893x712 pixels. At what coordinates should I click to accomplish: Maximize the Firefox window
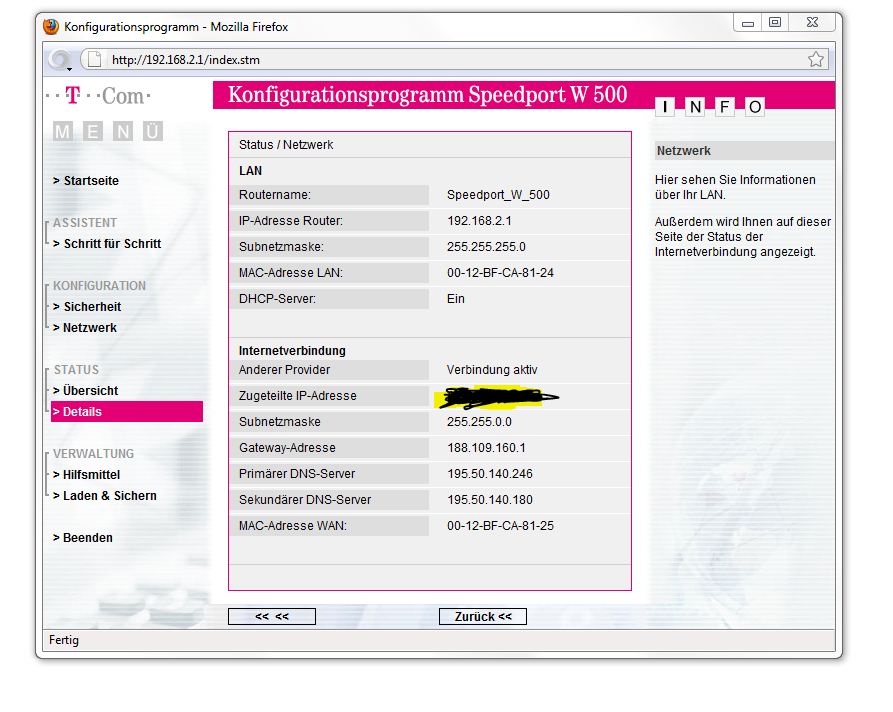[x=774, y=22]
